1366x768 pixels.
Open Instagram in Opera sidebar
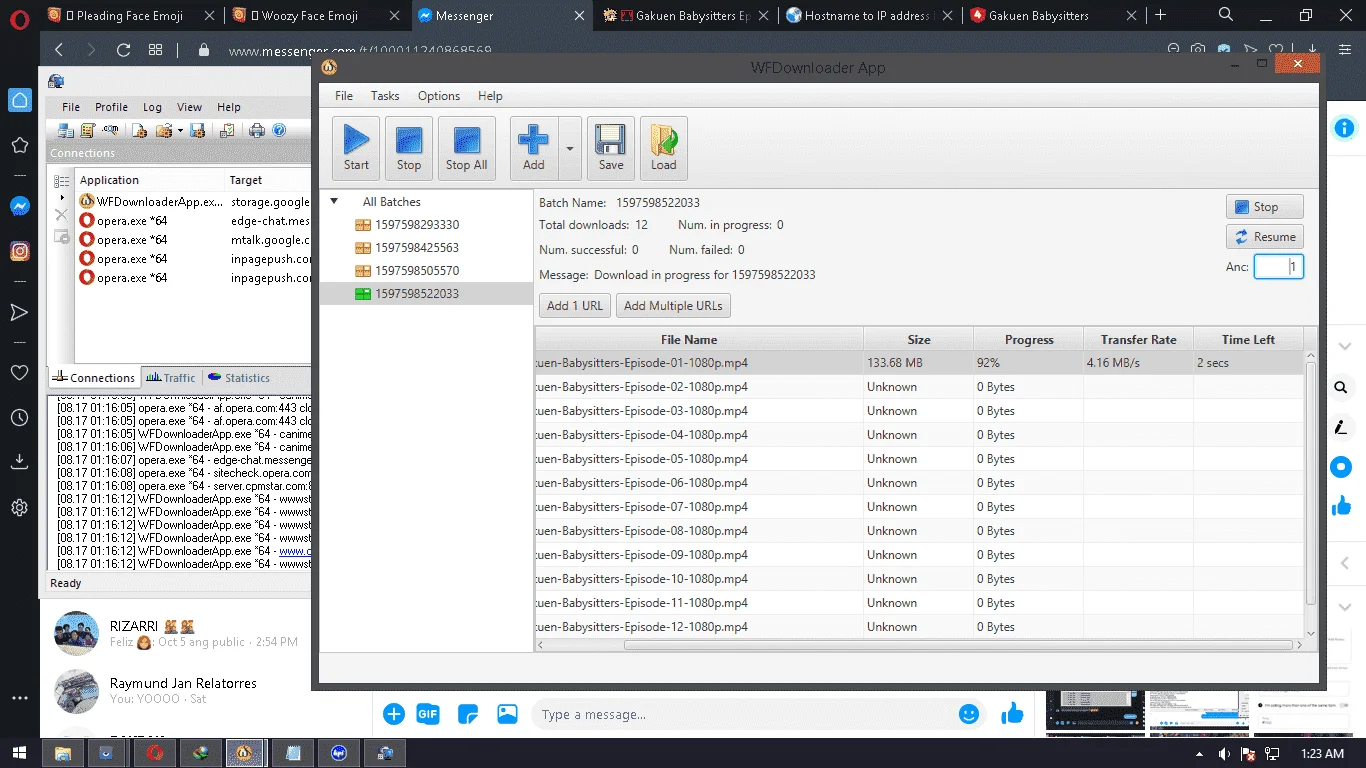(19, 252)
